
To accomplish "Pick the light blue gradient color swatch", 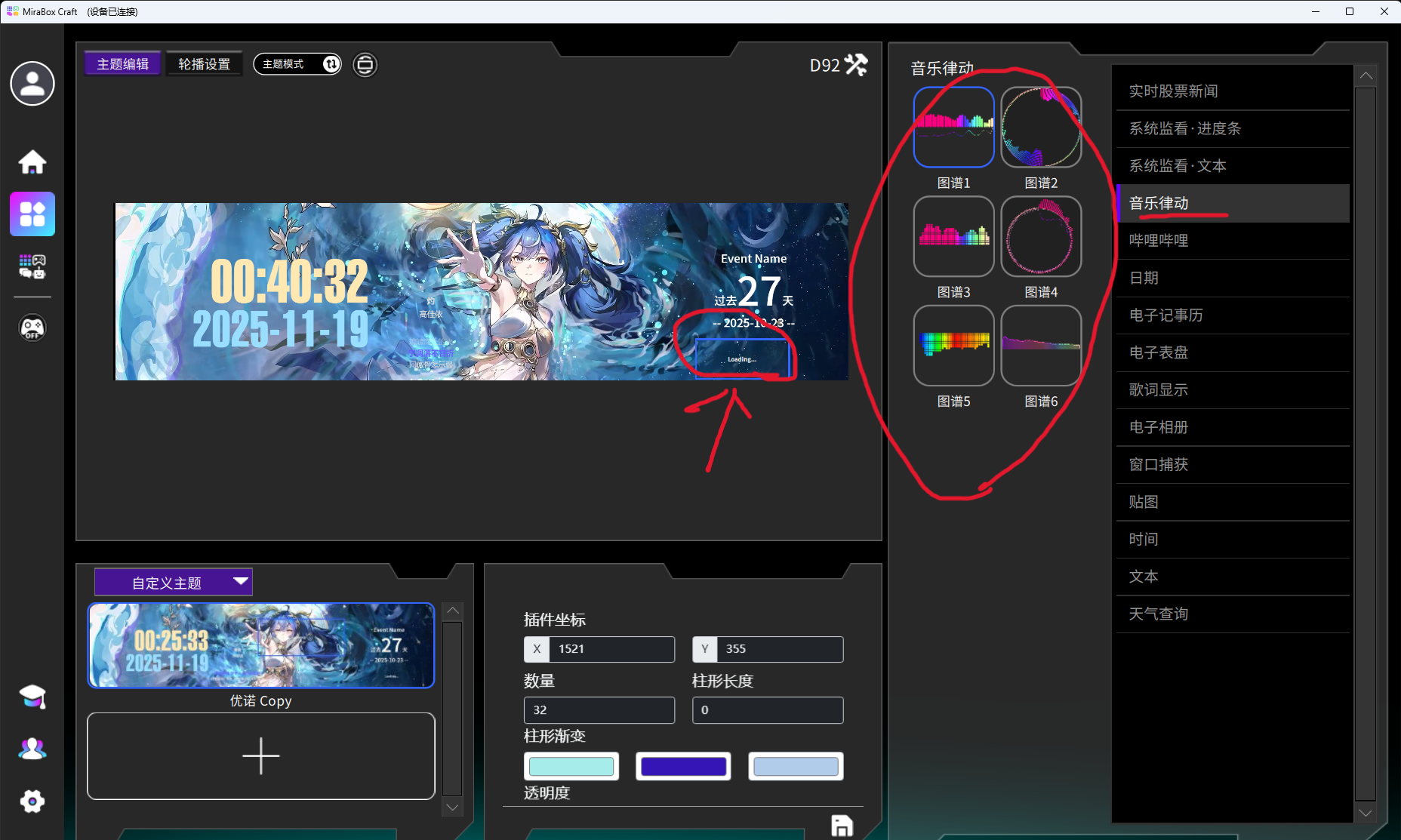I will [796, 767].
